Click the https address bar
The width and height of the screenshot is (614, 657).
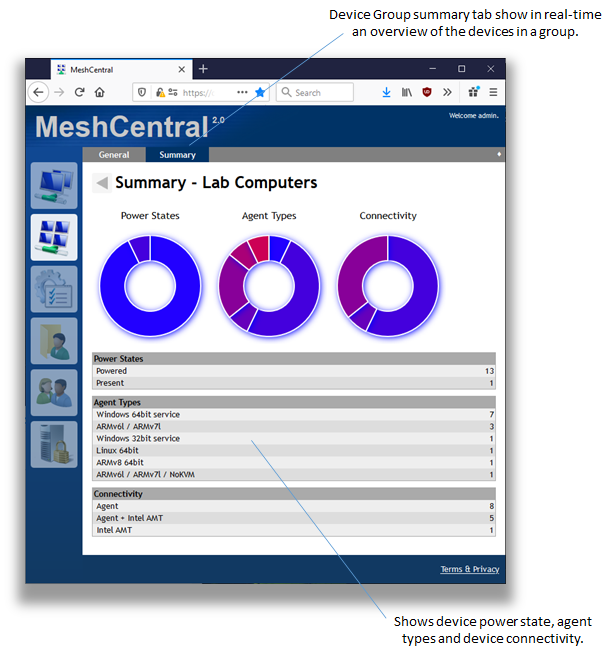click(200, 92)
